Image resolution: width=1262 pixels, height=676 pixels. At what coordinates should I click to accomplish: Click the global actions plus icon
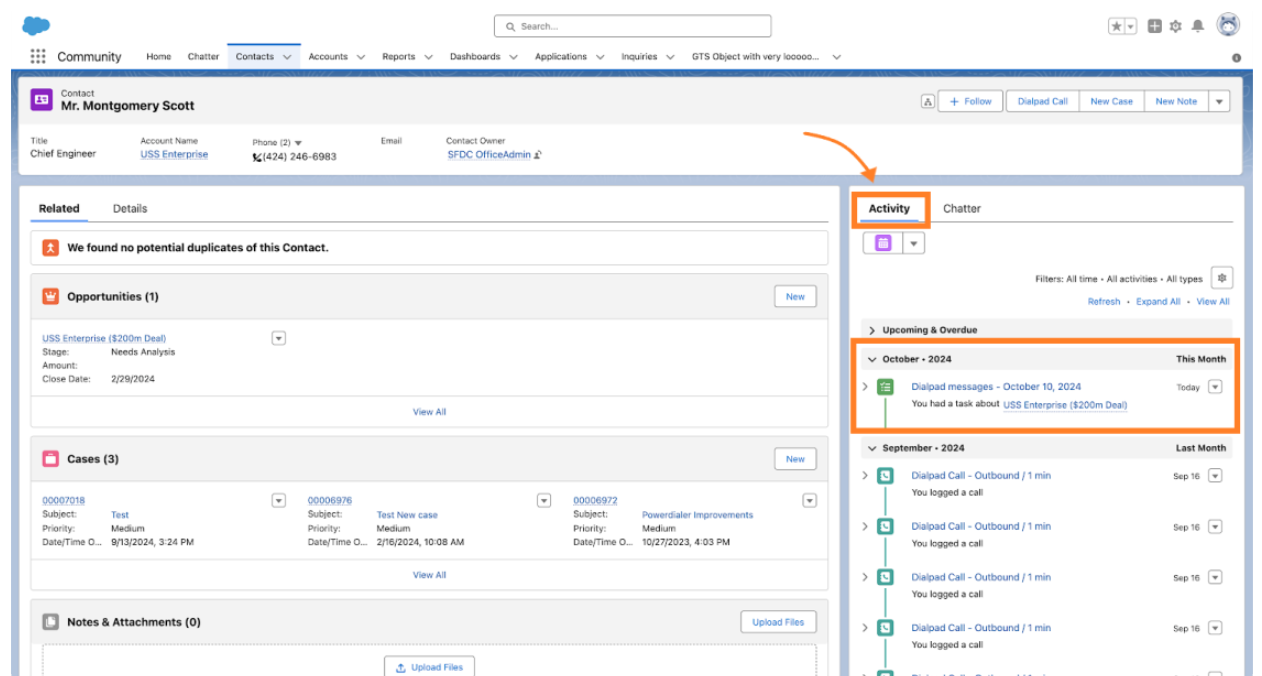(1155, 27)
